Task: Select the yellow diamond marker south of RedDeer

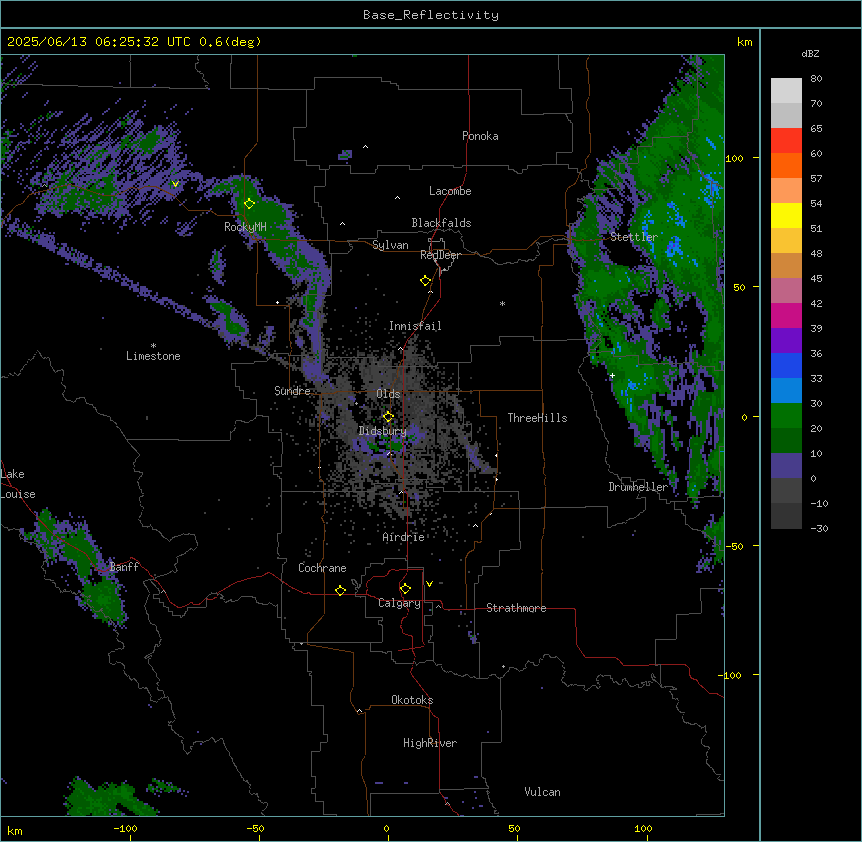Action: point(426,281)
